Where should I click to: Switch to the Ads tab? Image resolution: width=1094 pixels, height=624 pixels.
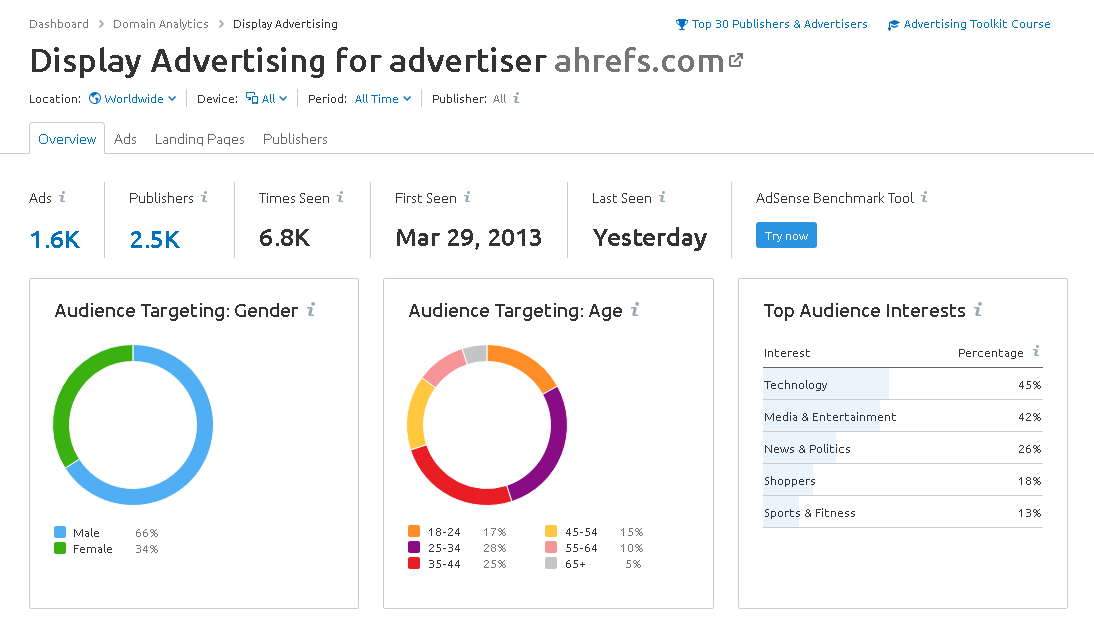pos(125,139)
